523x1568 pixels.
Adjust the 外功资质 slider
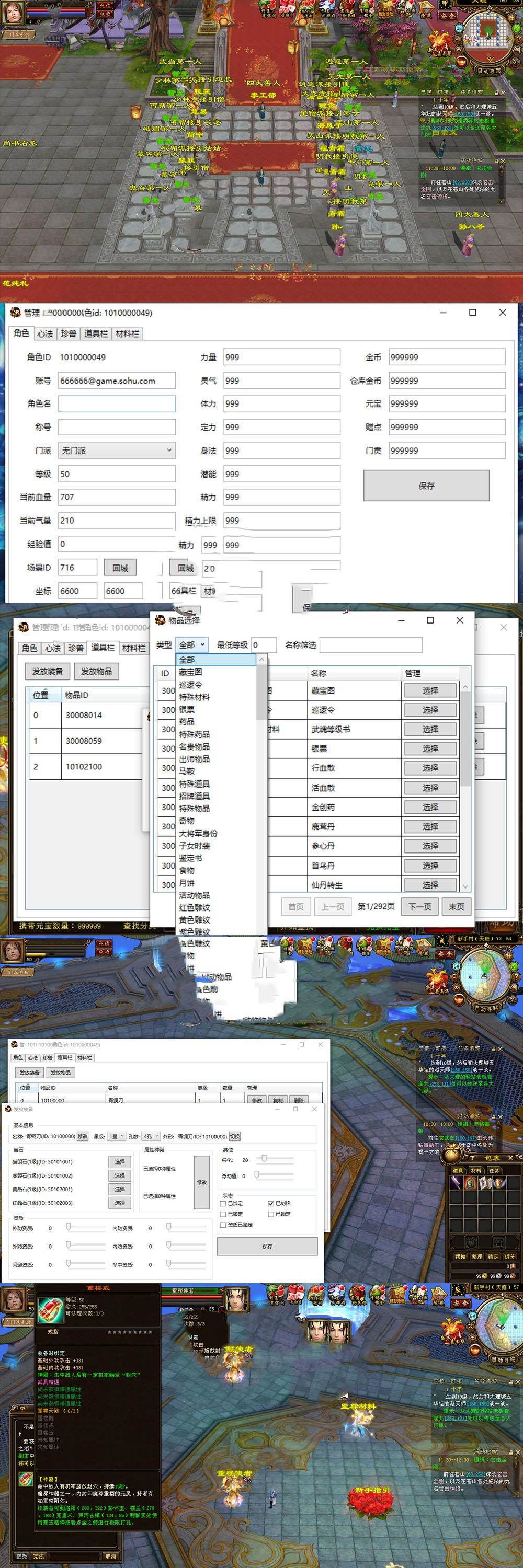[x=85, y=1228]
